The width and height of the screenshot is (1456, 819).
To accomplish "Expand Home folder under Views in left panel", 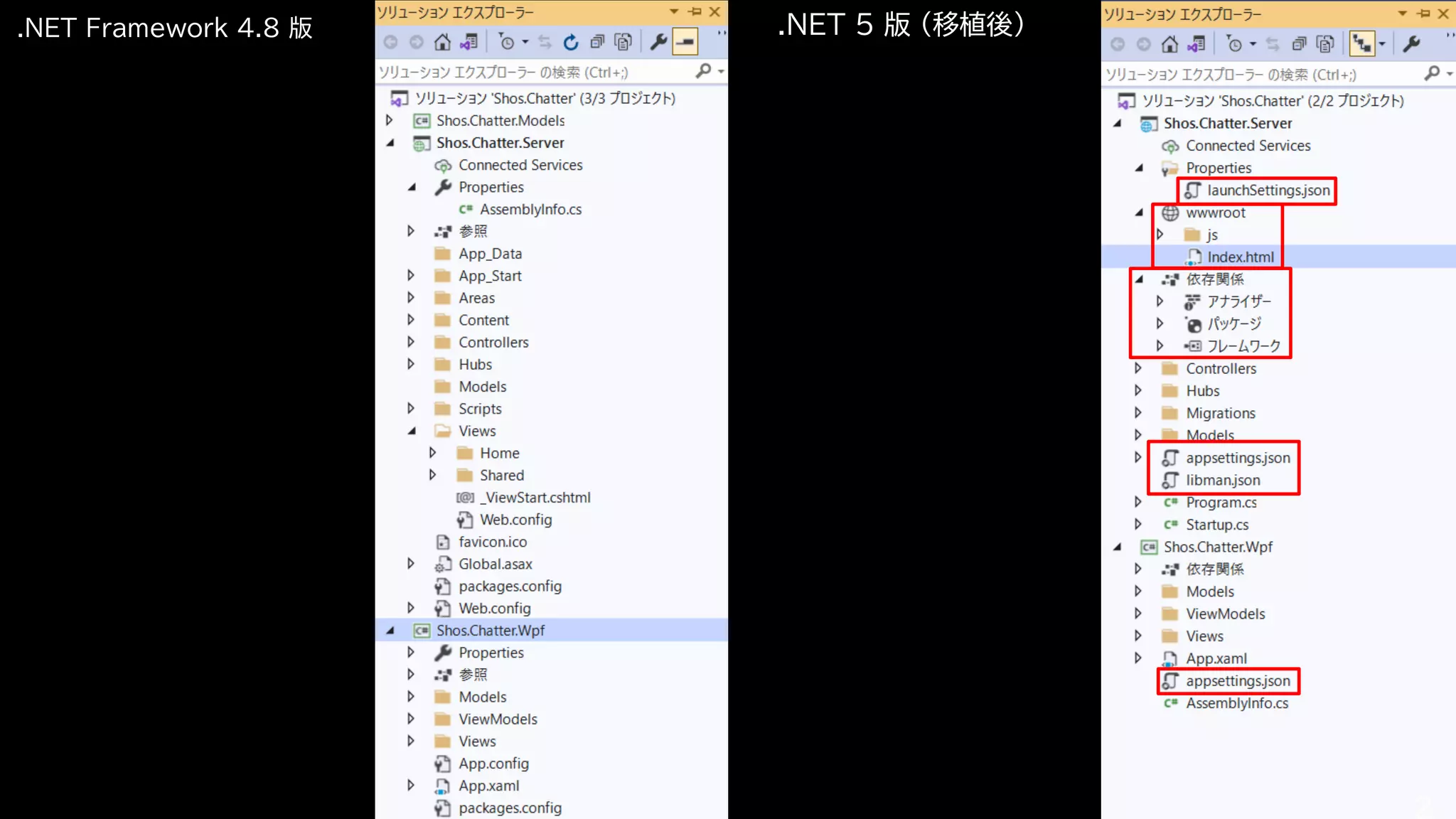I will click(432, 453).
